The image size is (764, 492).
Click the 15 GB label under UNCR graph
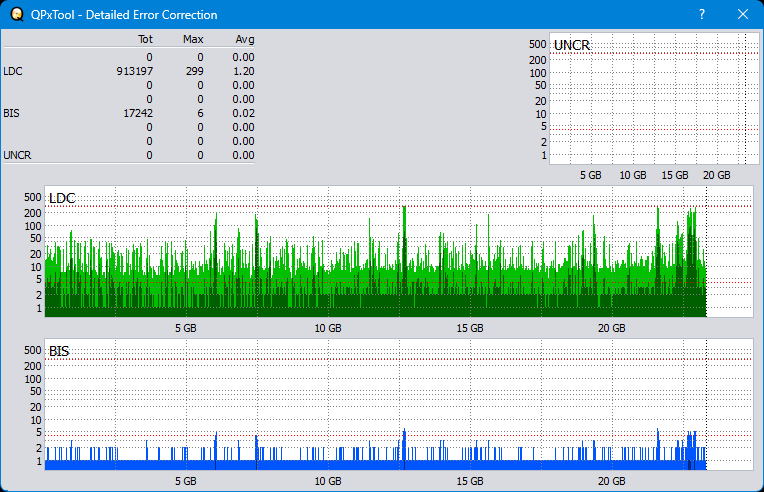pos(675,175)
